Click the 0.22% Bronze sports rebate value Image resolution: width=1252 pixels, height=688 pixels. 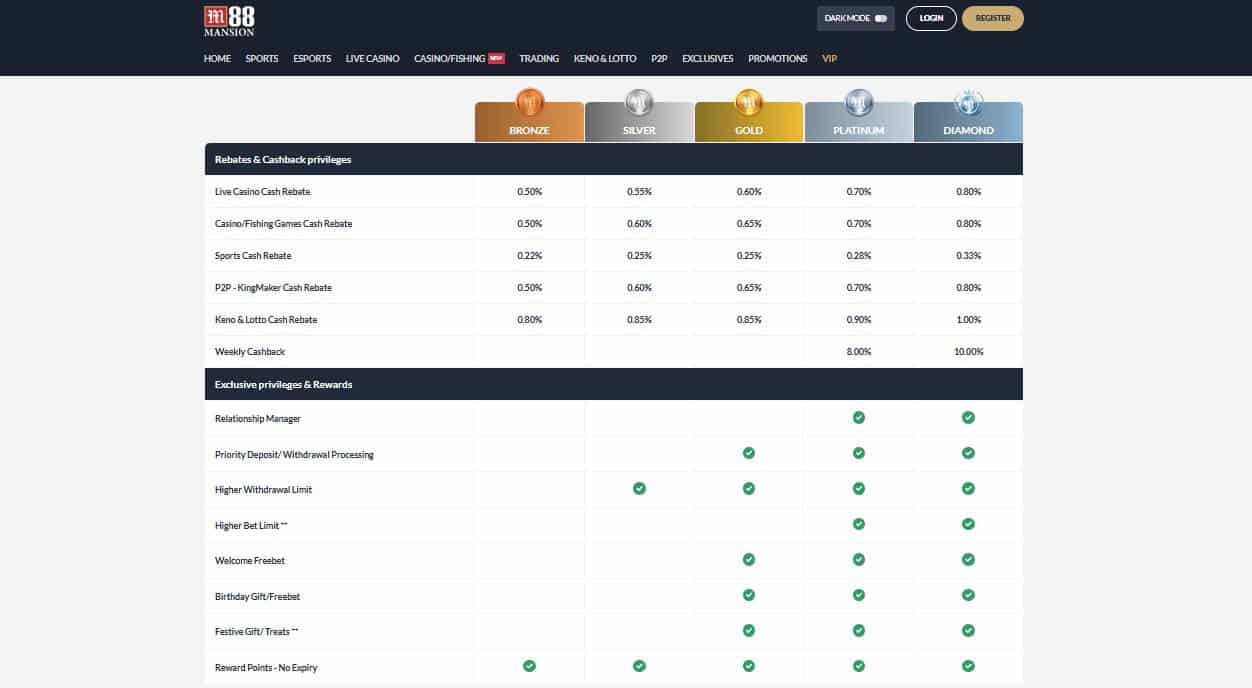pos(529,256)
